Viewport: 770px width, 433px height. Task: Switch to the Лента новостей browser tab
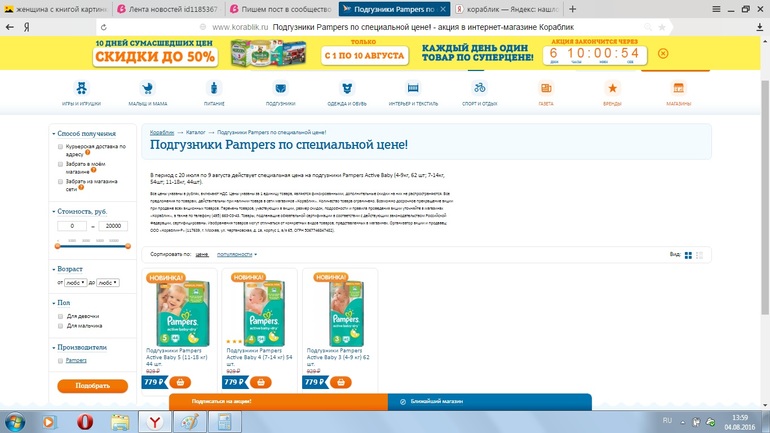[x=169, y=9]
